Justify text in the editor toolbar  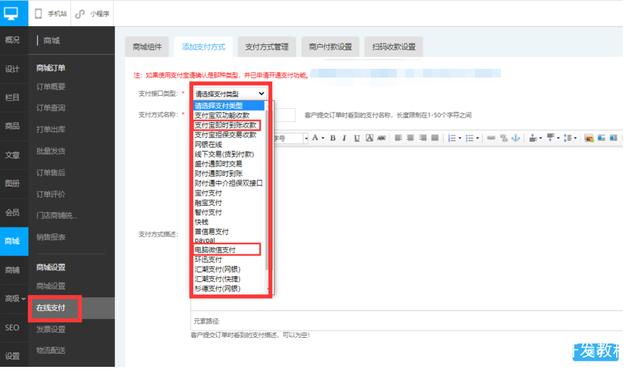435,138
